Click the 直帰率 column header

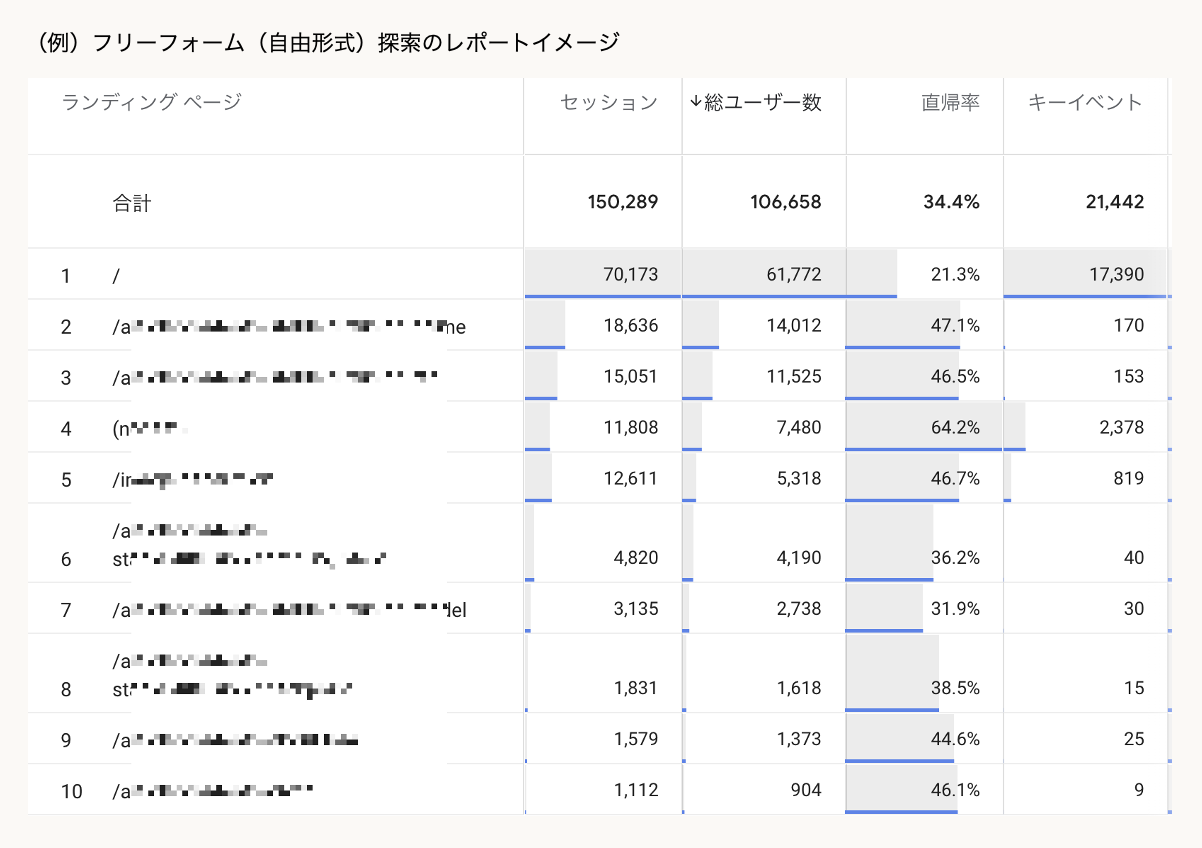tap(950, 102)
